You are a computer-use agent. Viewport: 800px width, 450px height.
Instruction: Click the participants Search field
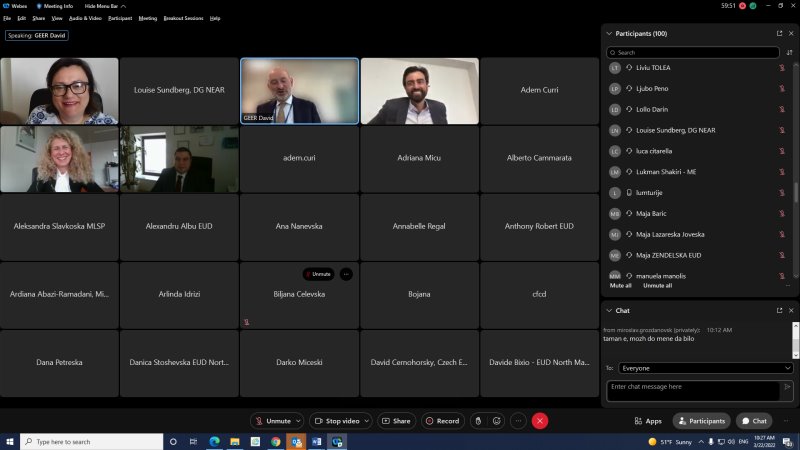click(x=693, y=53)
